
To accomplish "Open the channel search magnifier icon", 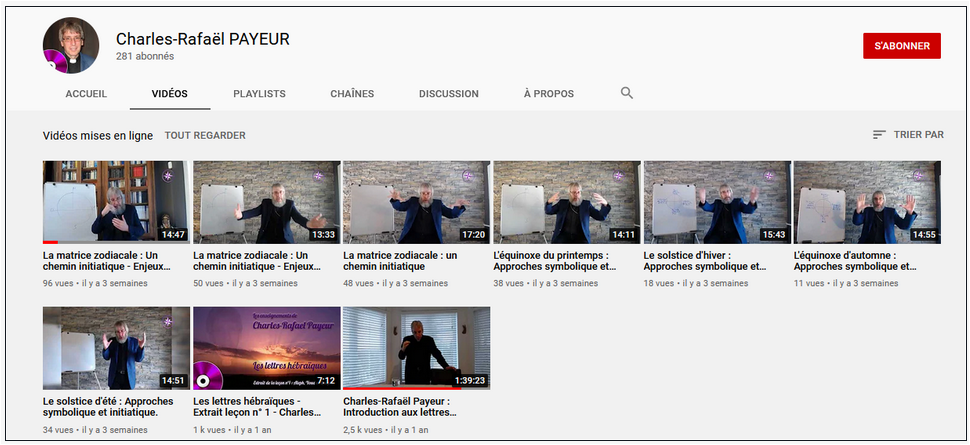I will [x=627, y=93].
